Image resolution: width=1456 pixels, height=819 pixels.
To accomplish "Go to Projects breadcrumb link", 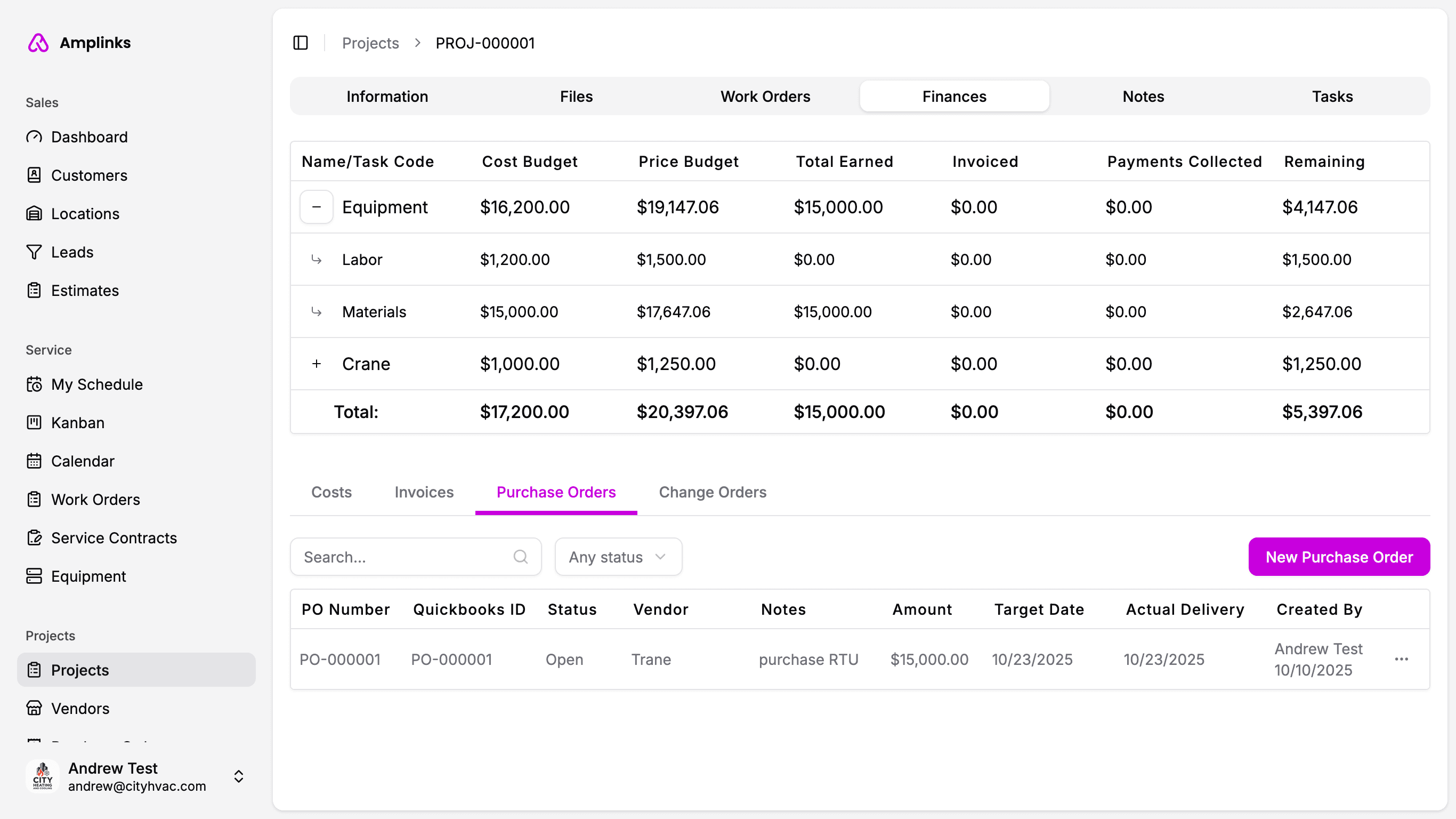I will pyautogui.click(x=370, y=43).
